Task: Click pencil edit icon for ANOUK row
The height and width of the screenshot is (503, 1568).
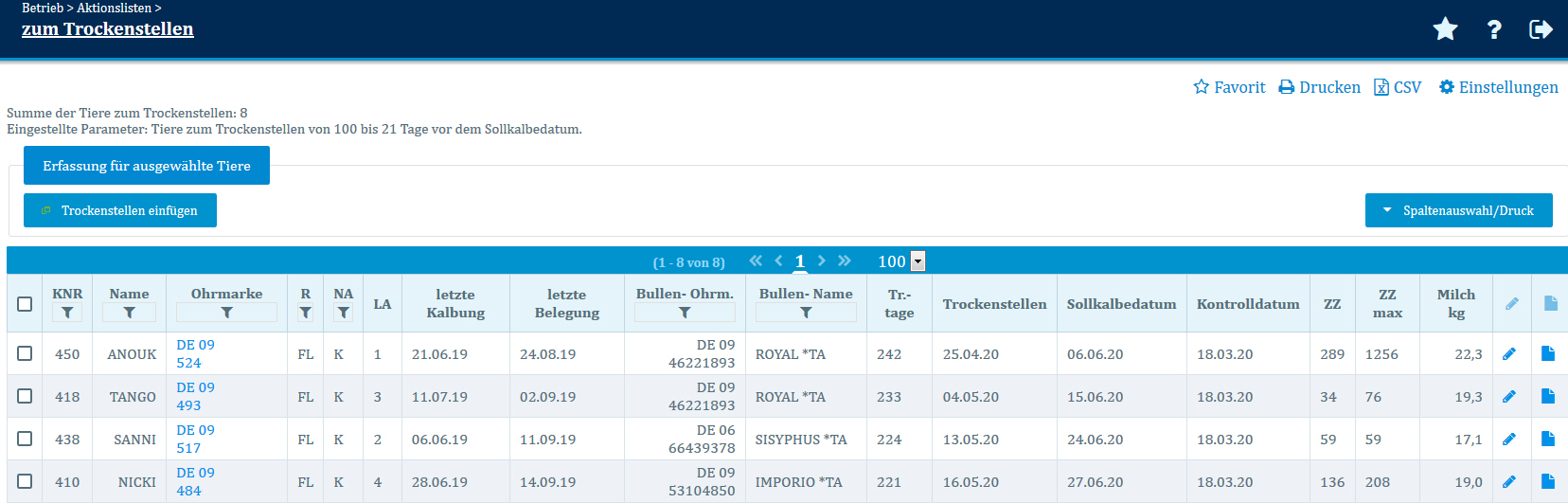Action: tap(1509, 354)
